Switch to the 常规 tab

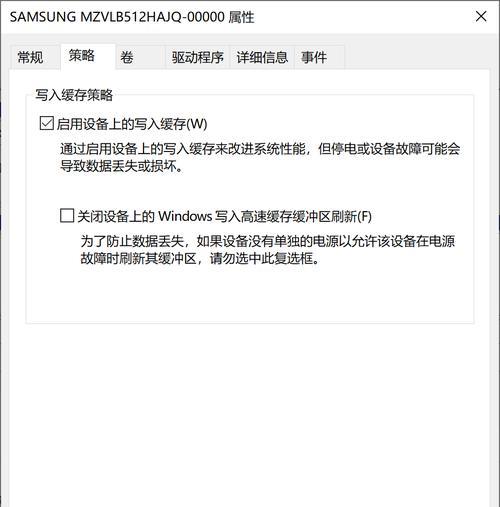(30, 57)
